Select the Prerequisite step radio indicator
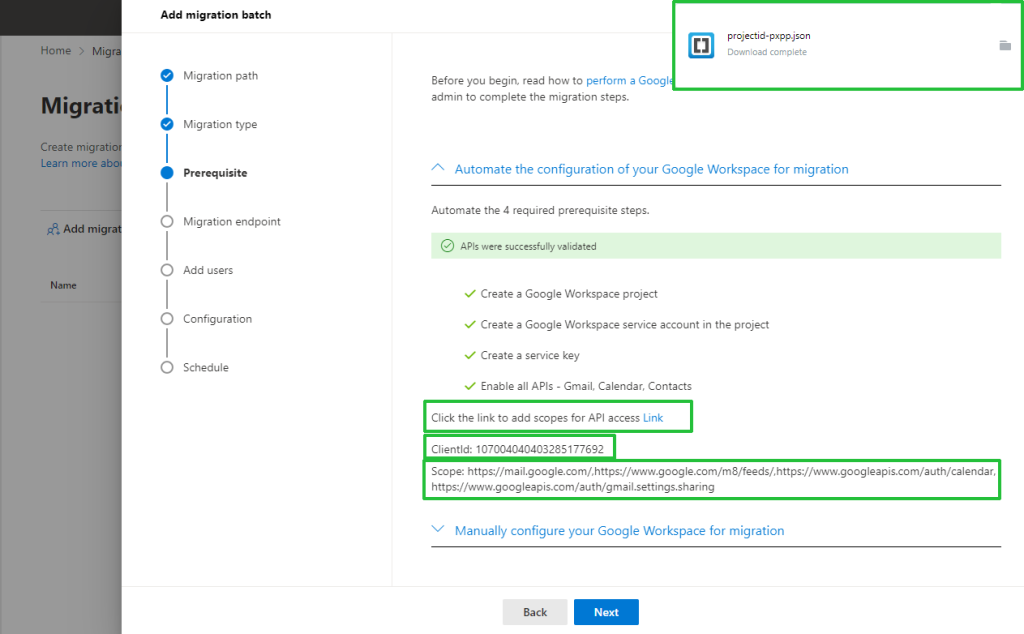1024x634 pixels. point(166,172)
